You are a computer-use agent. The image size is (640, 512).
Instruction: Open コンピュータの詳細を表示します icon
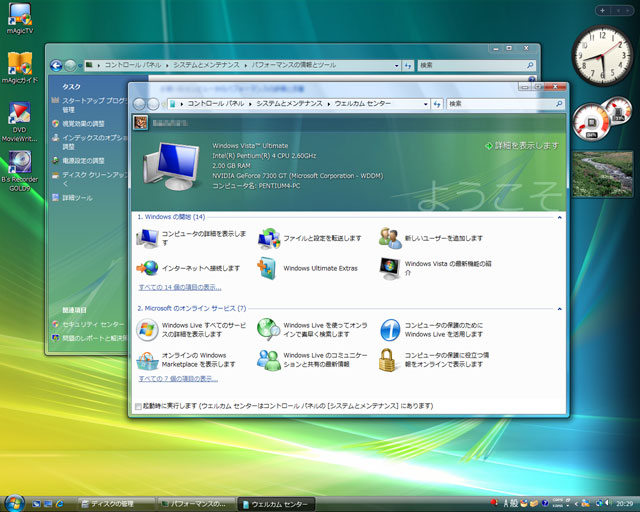[191, 238]
